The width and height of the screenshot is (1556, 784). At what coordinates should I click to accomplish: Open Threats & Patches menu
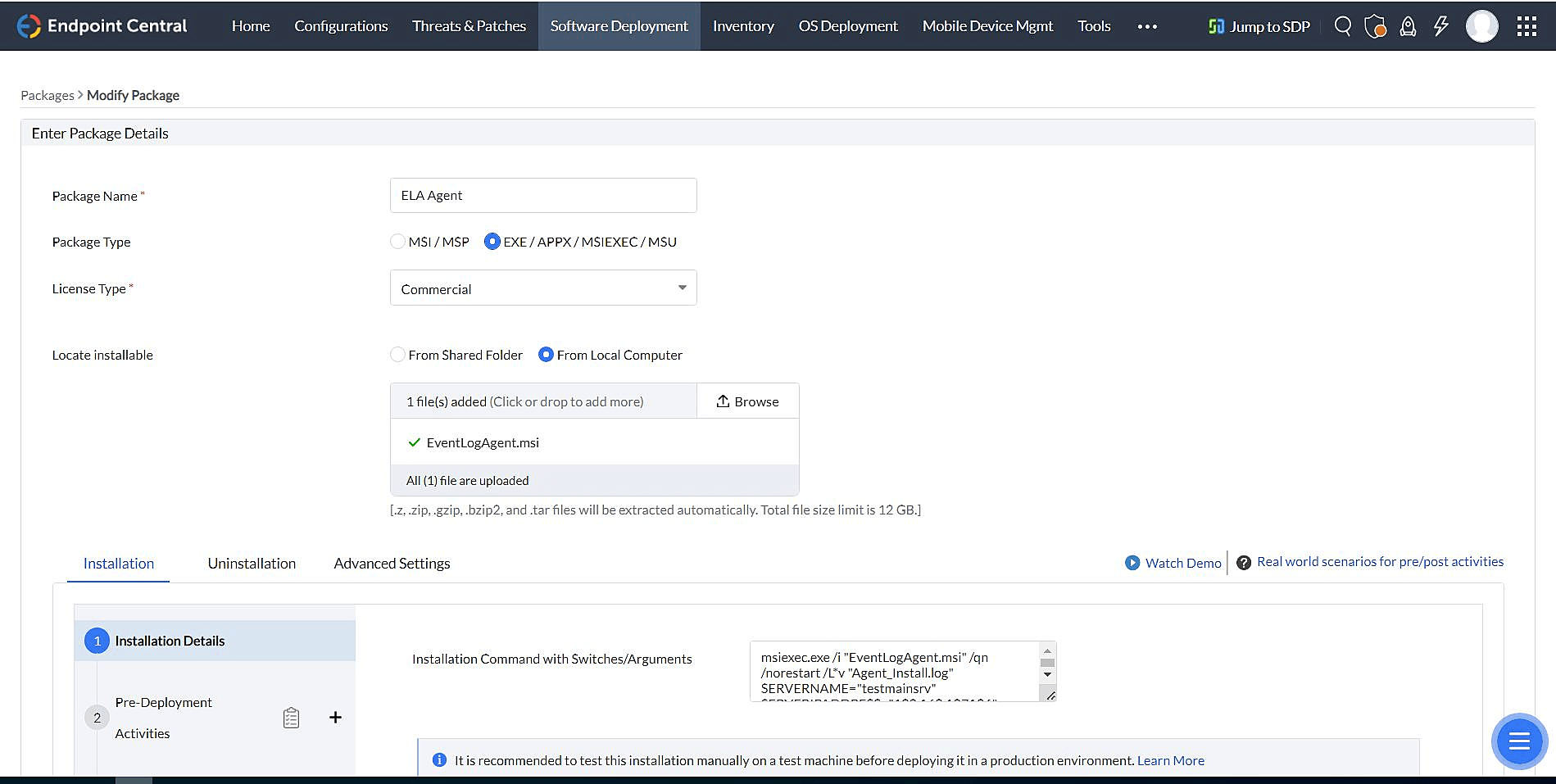click(469, 26)
